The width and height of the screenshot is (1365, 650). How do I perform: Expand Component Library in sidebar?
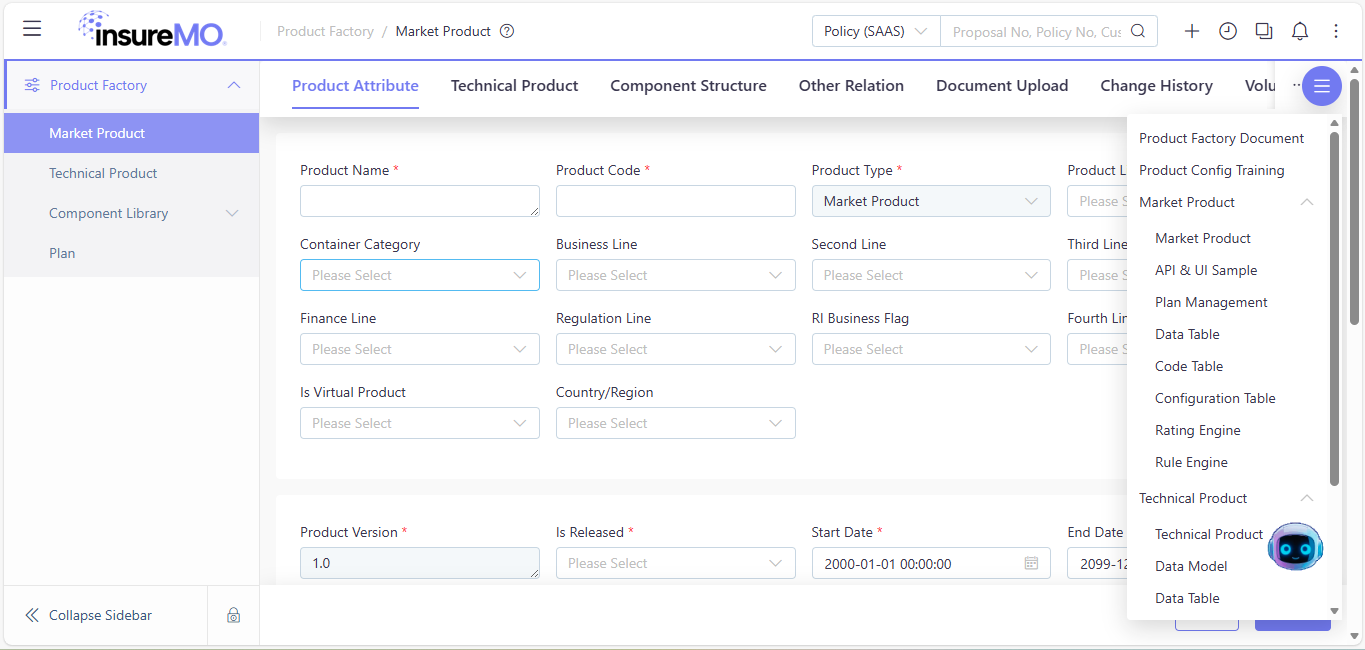click(232, 213)
